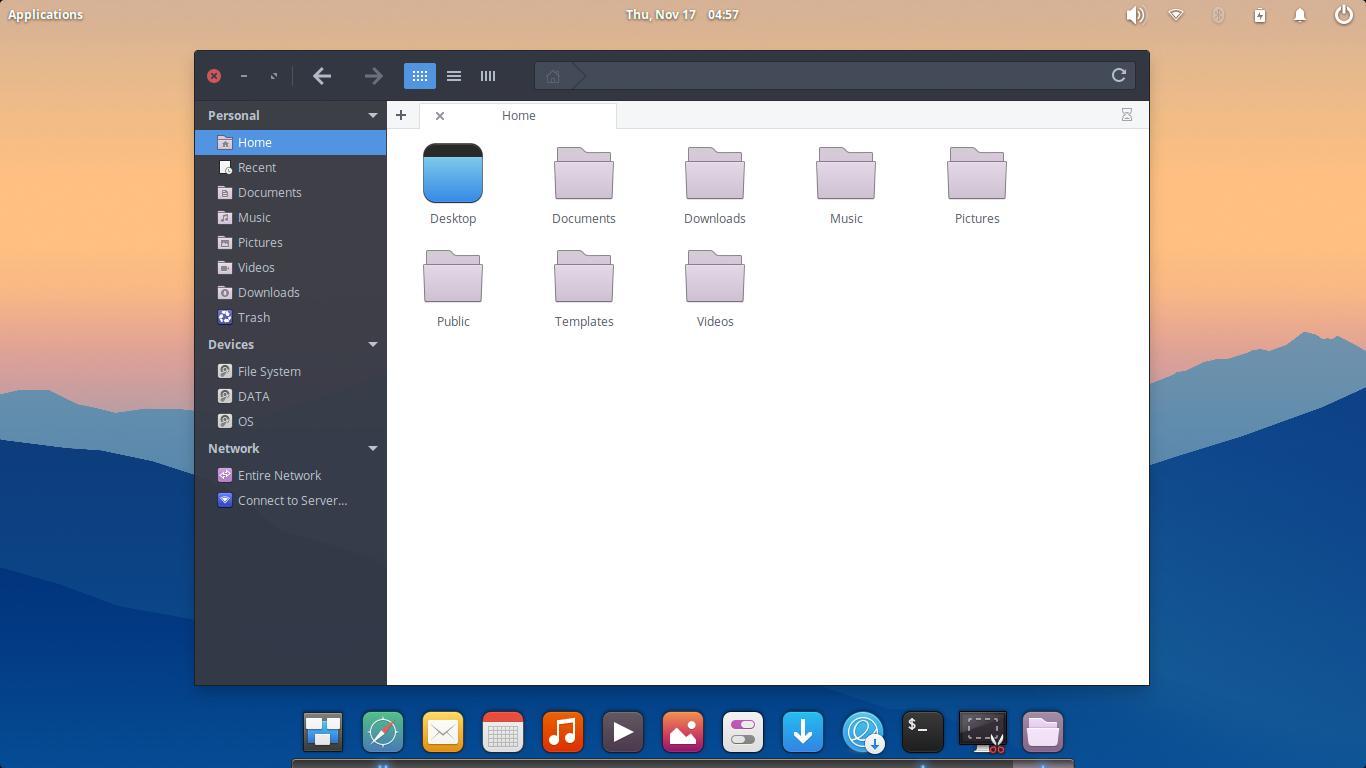
Task: Switch to list view
Action: click(x=453, y=75)
